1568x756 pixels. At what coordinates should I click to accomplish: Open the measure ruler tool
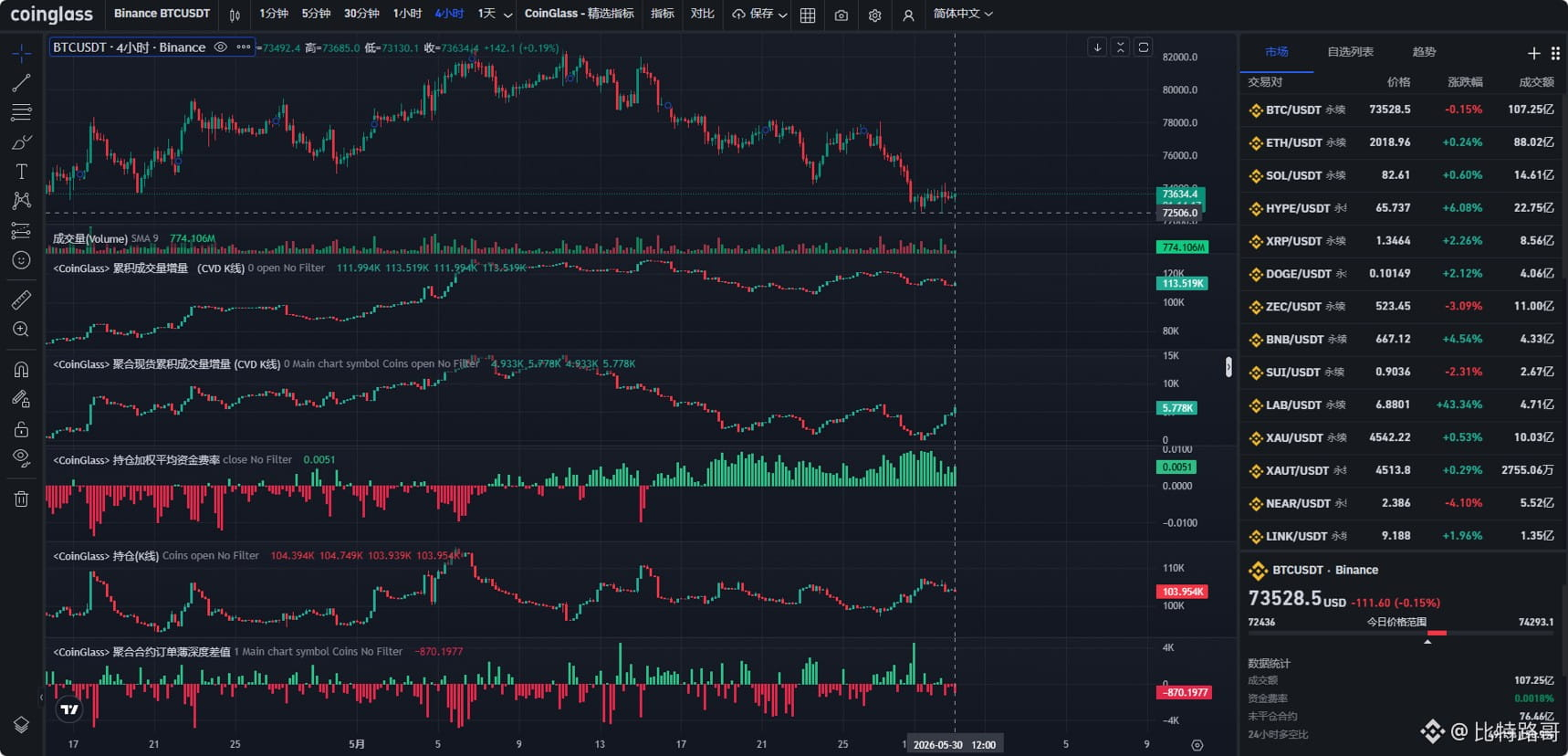[x=21, y=299]
